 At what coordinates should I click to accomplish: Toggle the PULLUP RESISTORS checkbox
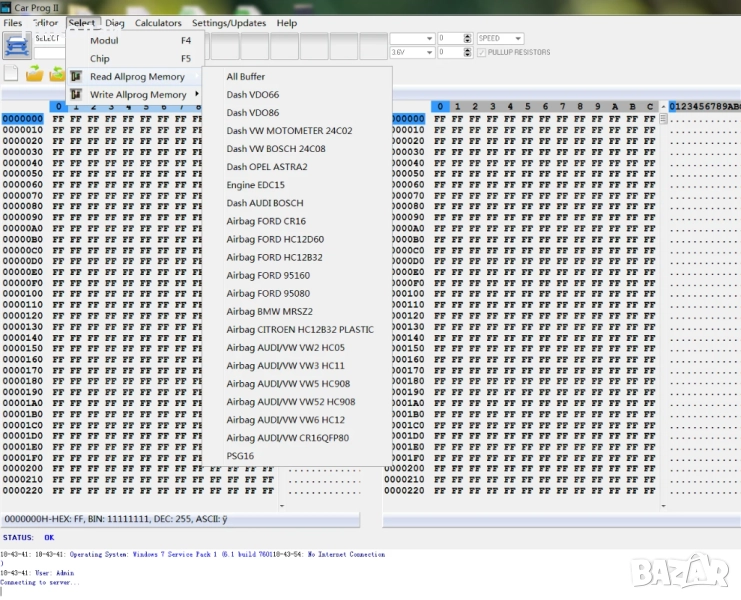coord(482,52)
